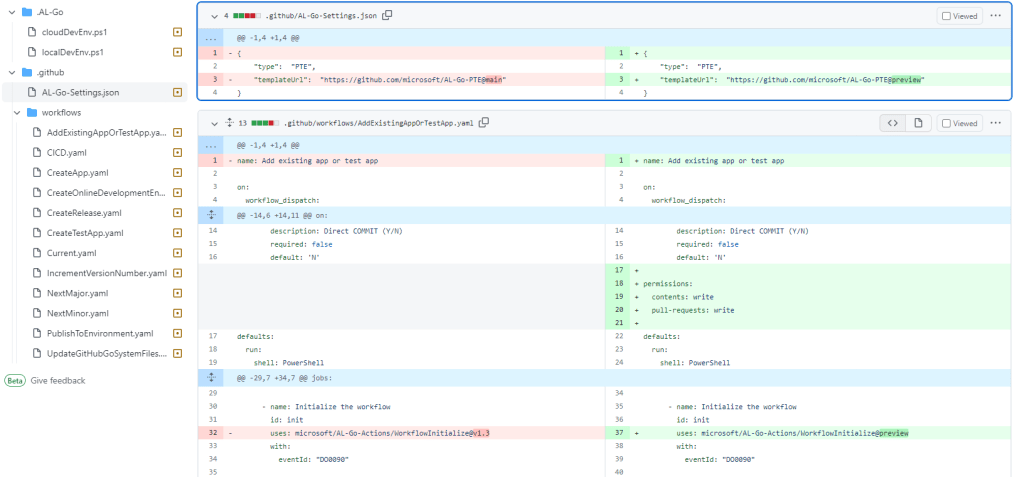The image size is (1022, 477).
Task: Select CreateRelease.yaml in the file tree
Action: point(84,213)
